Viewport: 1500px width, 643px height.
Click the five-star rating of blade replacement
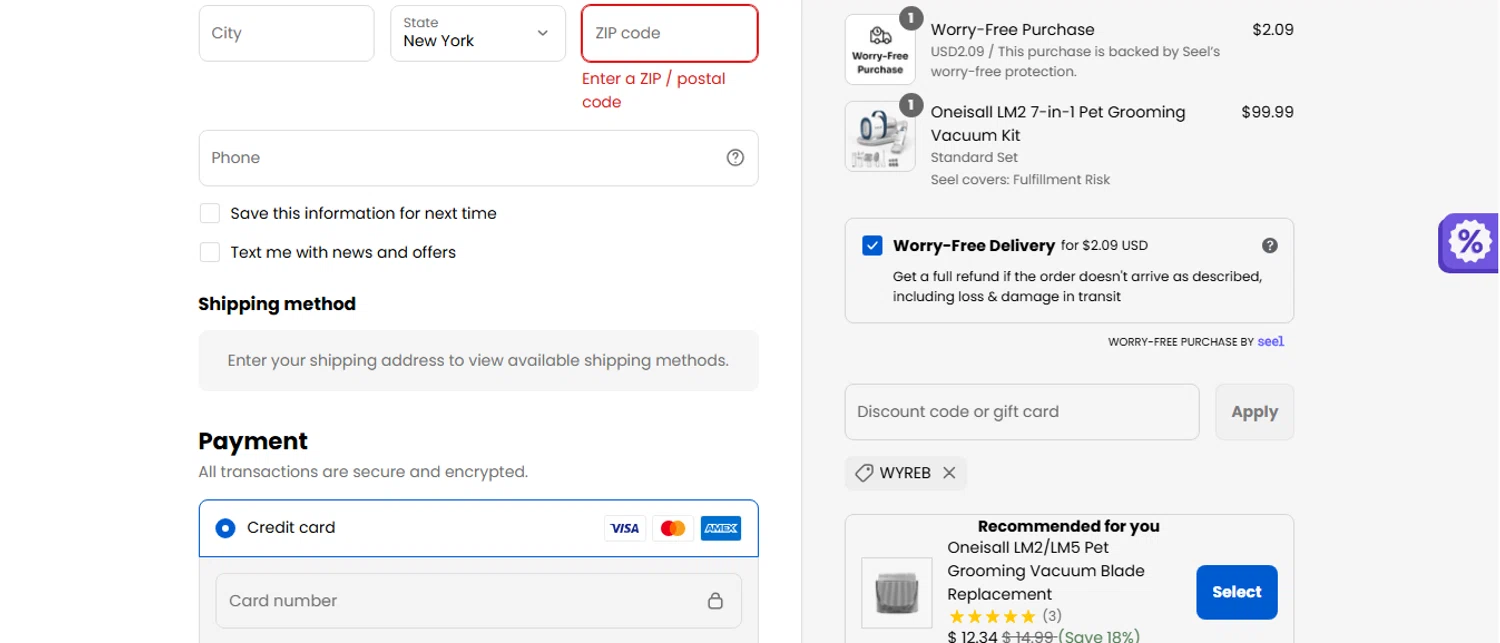992,616
